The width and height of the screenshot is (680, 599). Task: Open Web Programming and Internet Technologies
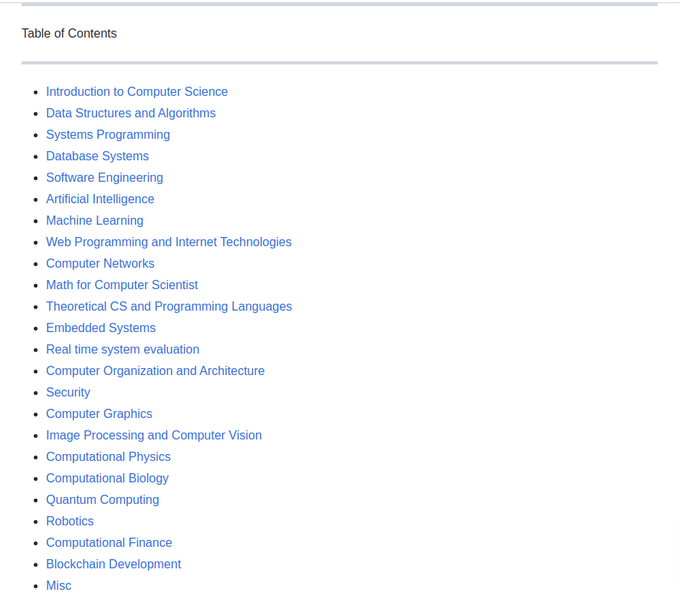(169, 242)
